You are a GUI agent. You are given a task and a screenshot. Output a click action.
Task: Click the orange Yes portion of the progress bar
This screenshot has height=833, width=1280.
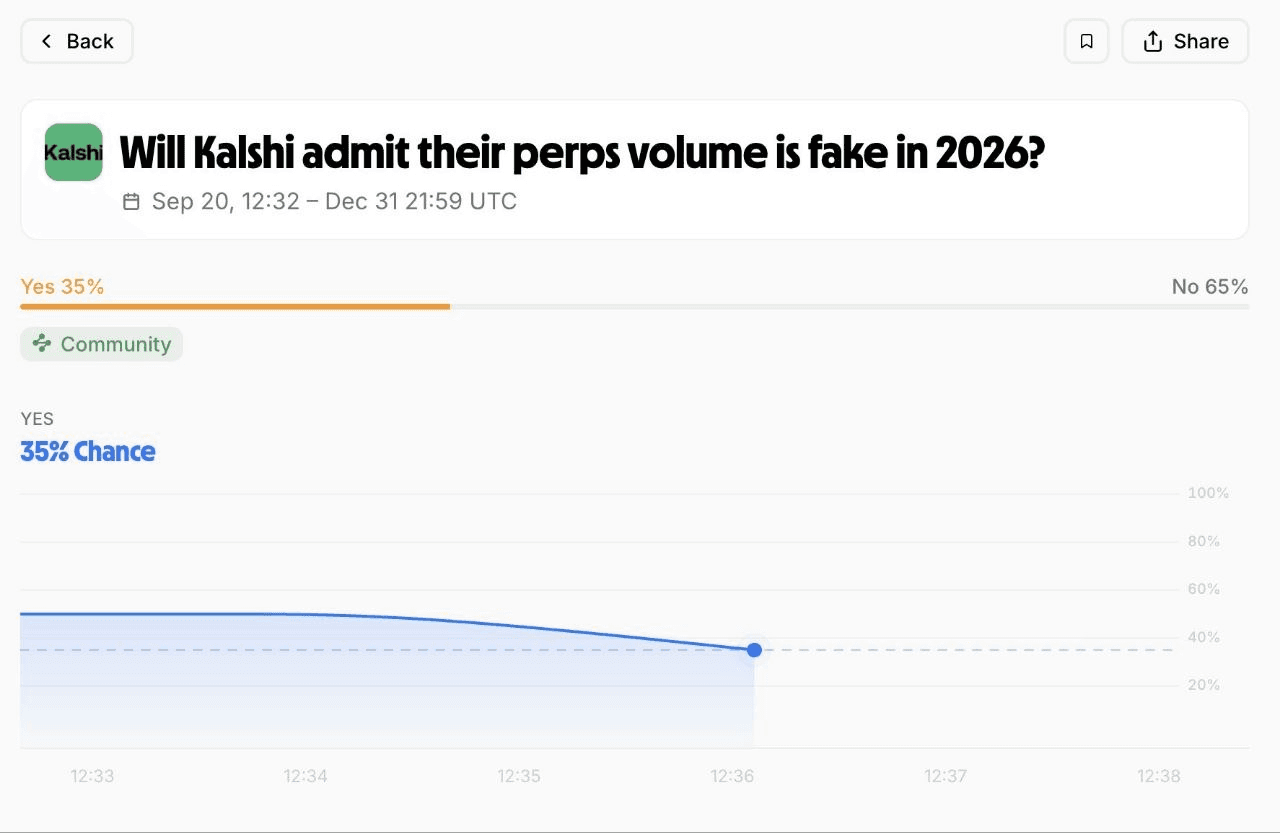pos(235,306)
